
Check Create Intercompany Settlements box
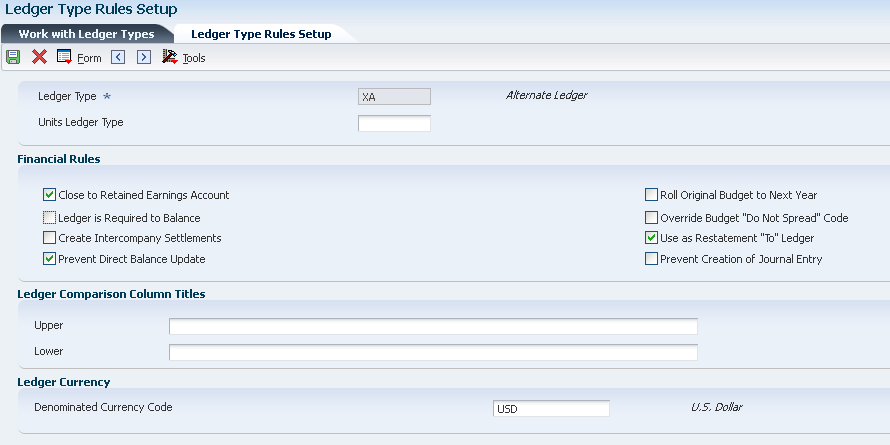click(49, 238)
